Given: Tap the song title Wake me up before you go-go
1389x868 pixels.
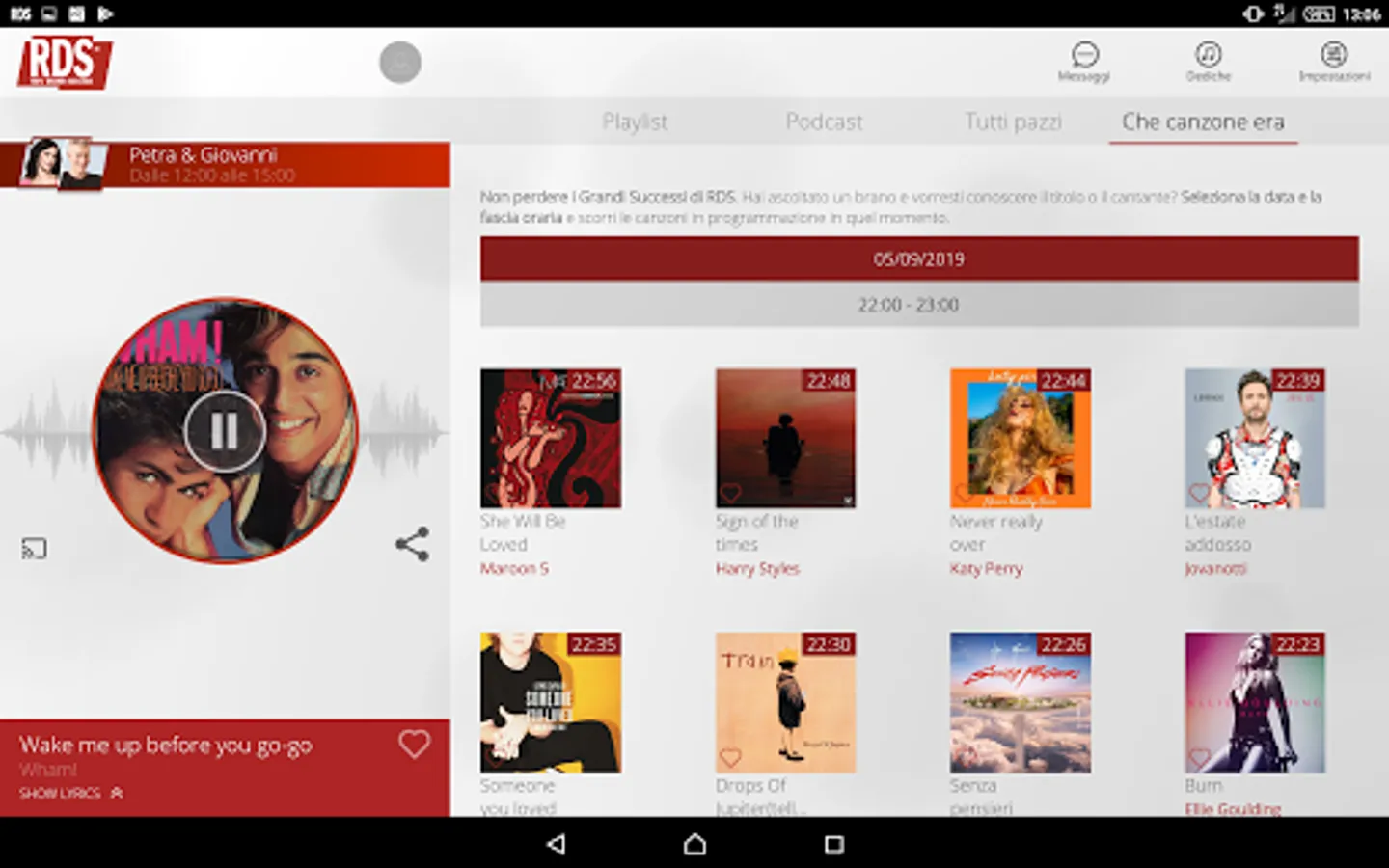Looking at the screenshot, I should coord(165,745).
